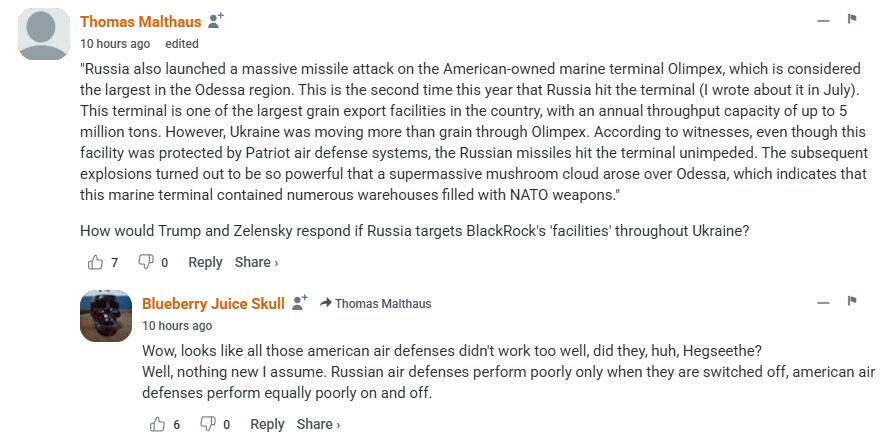The width and height of the screenshot is (896, 438).
Task: Upvote Thomas Malthaus's comment
Action: click(x=96, y=262)
